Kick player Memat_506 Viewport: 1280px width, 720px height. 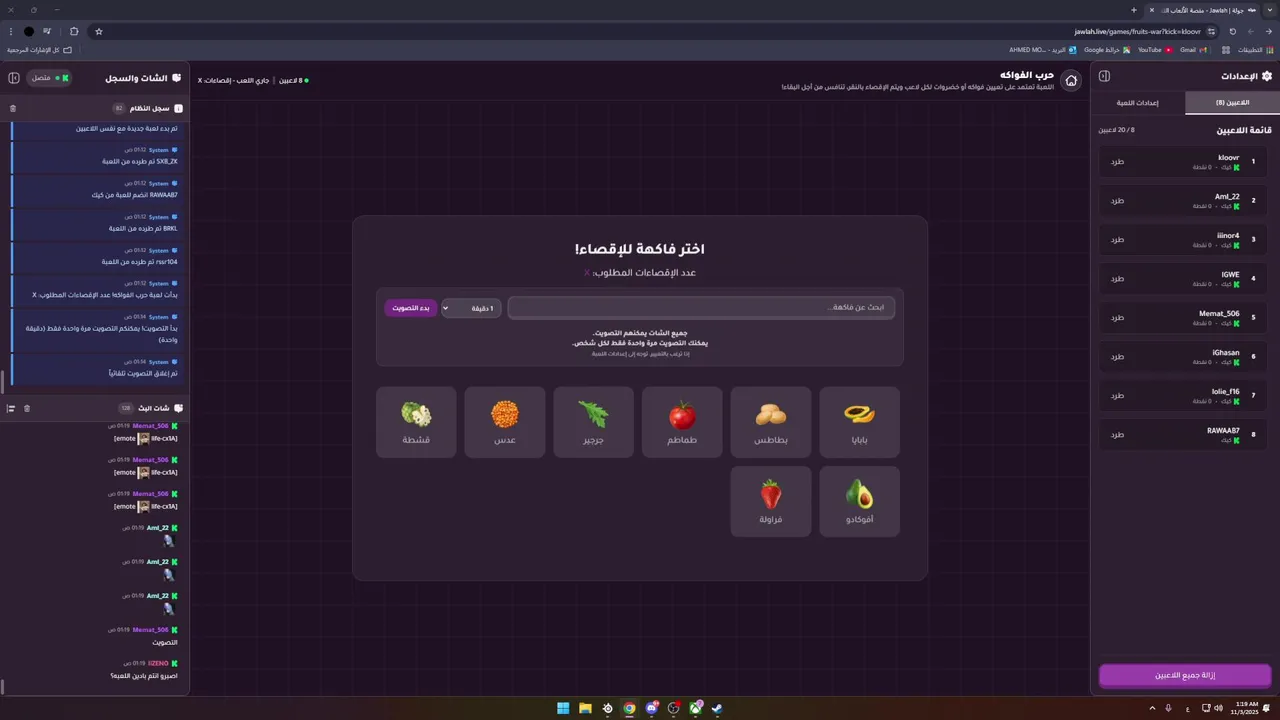[x=1117, y=317]
